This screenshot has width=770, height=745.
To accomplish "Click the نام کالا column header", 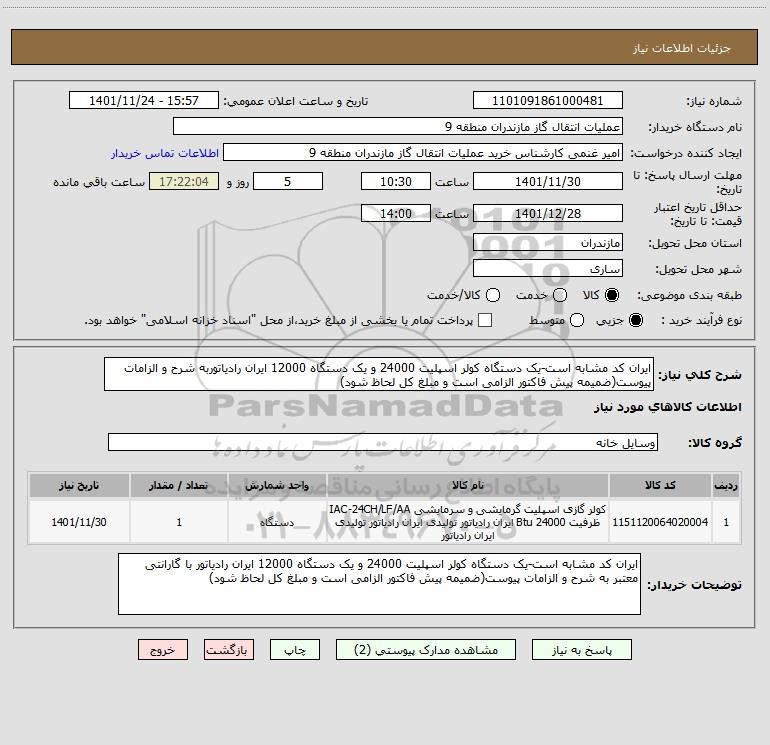I will (x=468, y=485).
